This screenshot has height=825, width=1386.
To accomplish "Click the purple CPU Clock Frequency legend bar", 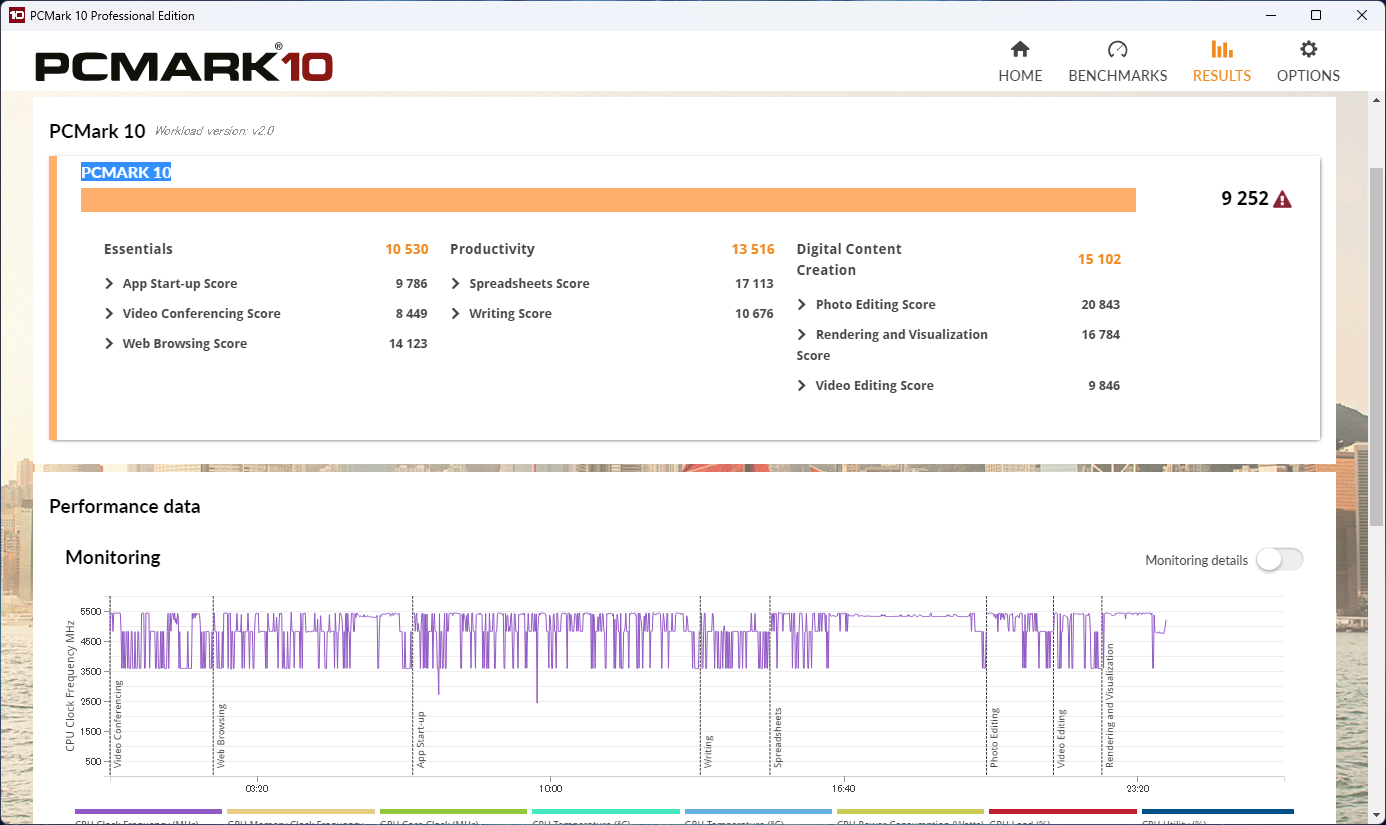I will click(x=148, y=812).
